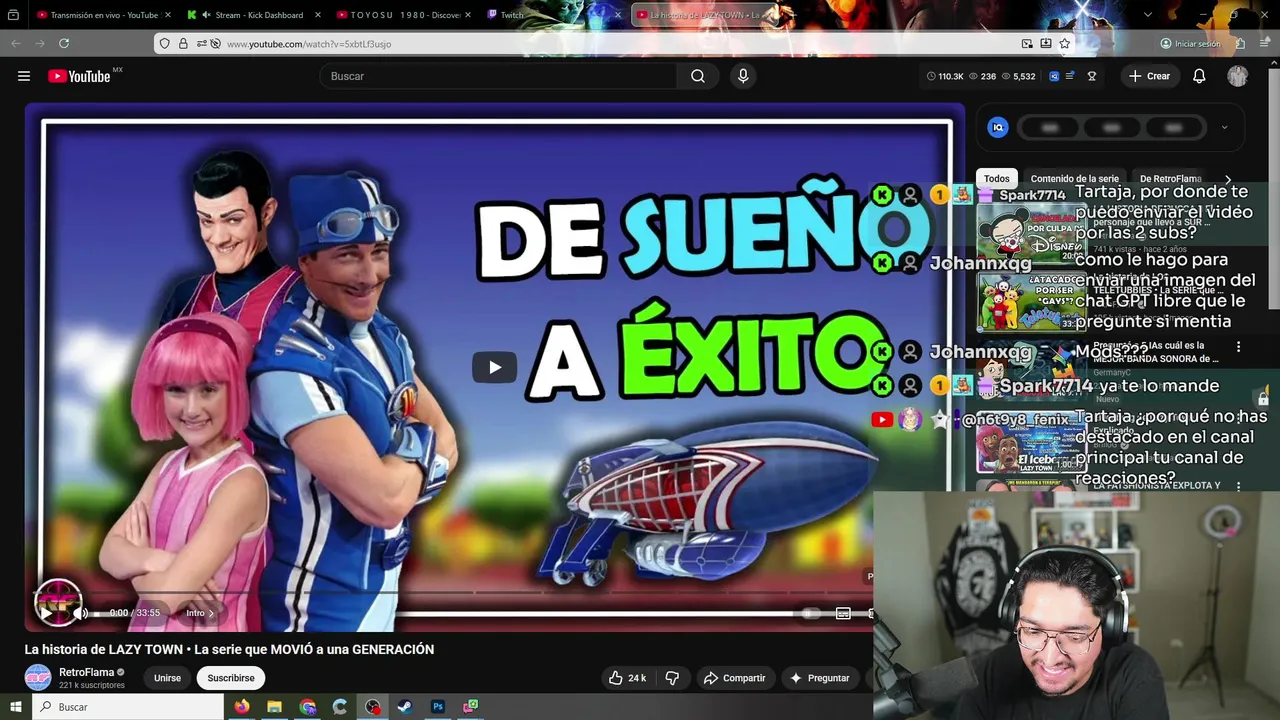Expand the IQ extension panel chevron

1224,128
